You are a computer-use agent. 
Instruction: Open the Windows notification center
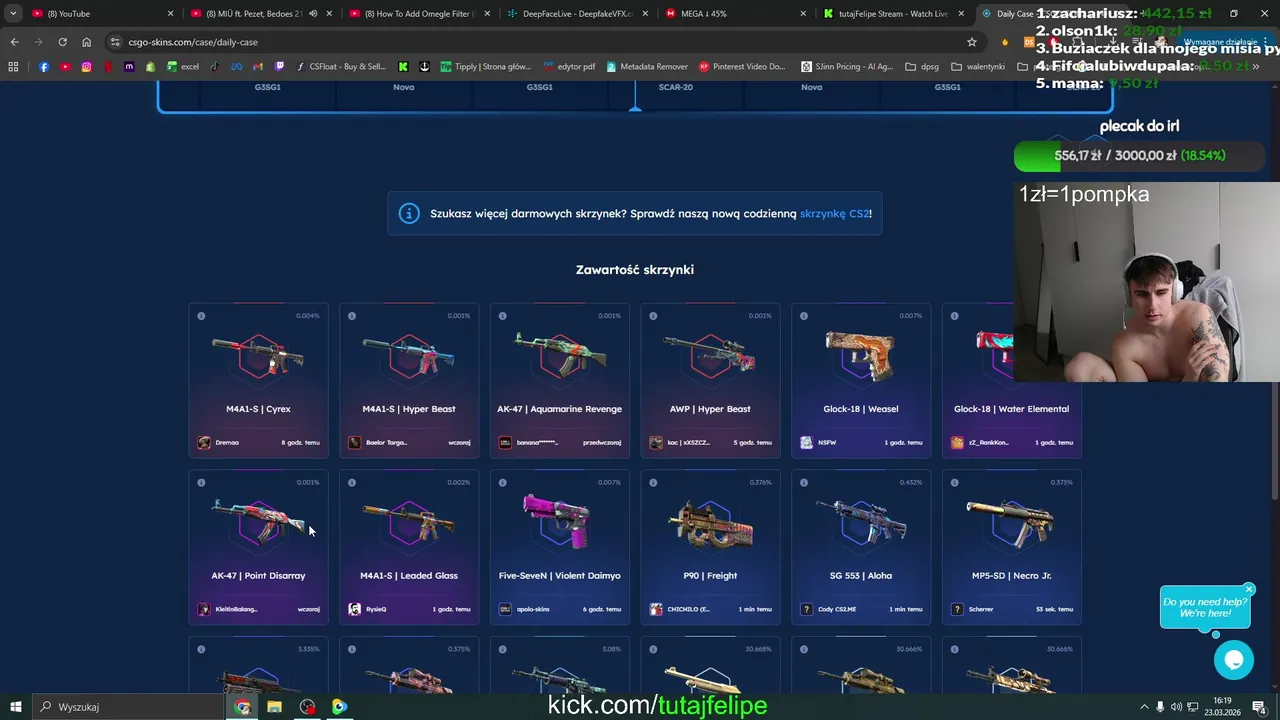[x=1258, y=707]
